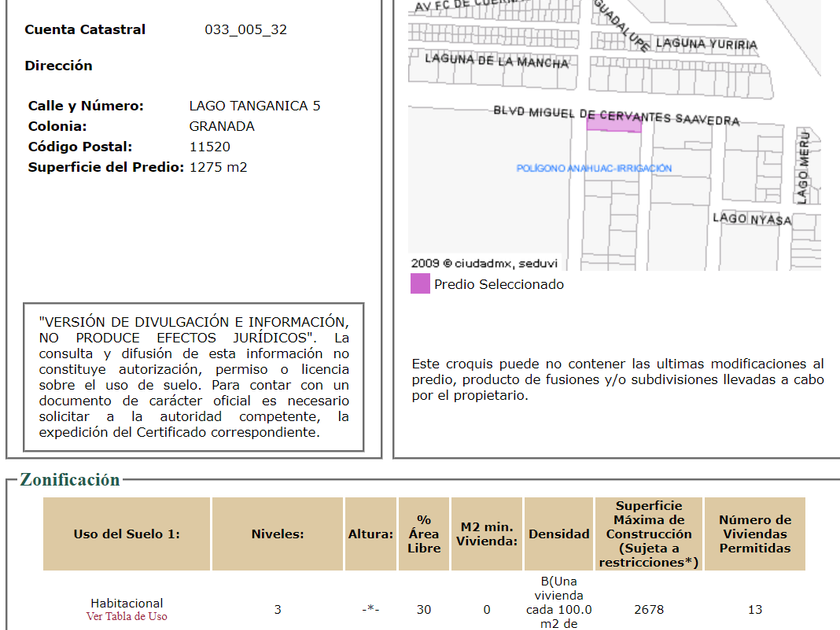Click the Densidad column header
The height and width of the screenshot is (630, 840).
pyautogui.click(x=559, y=534)
